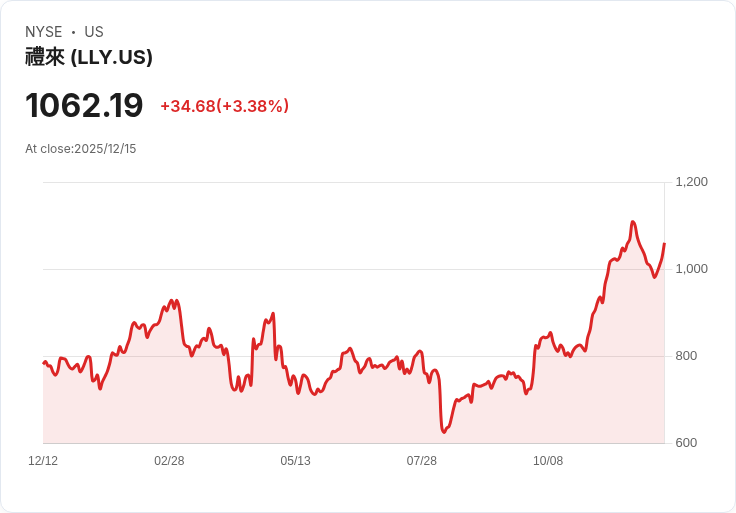The height and width of the screenshot is (513, 736).
Task: Click the 1,000 y-axis label
Action: click(x=692, y=269)
